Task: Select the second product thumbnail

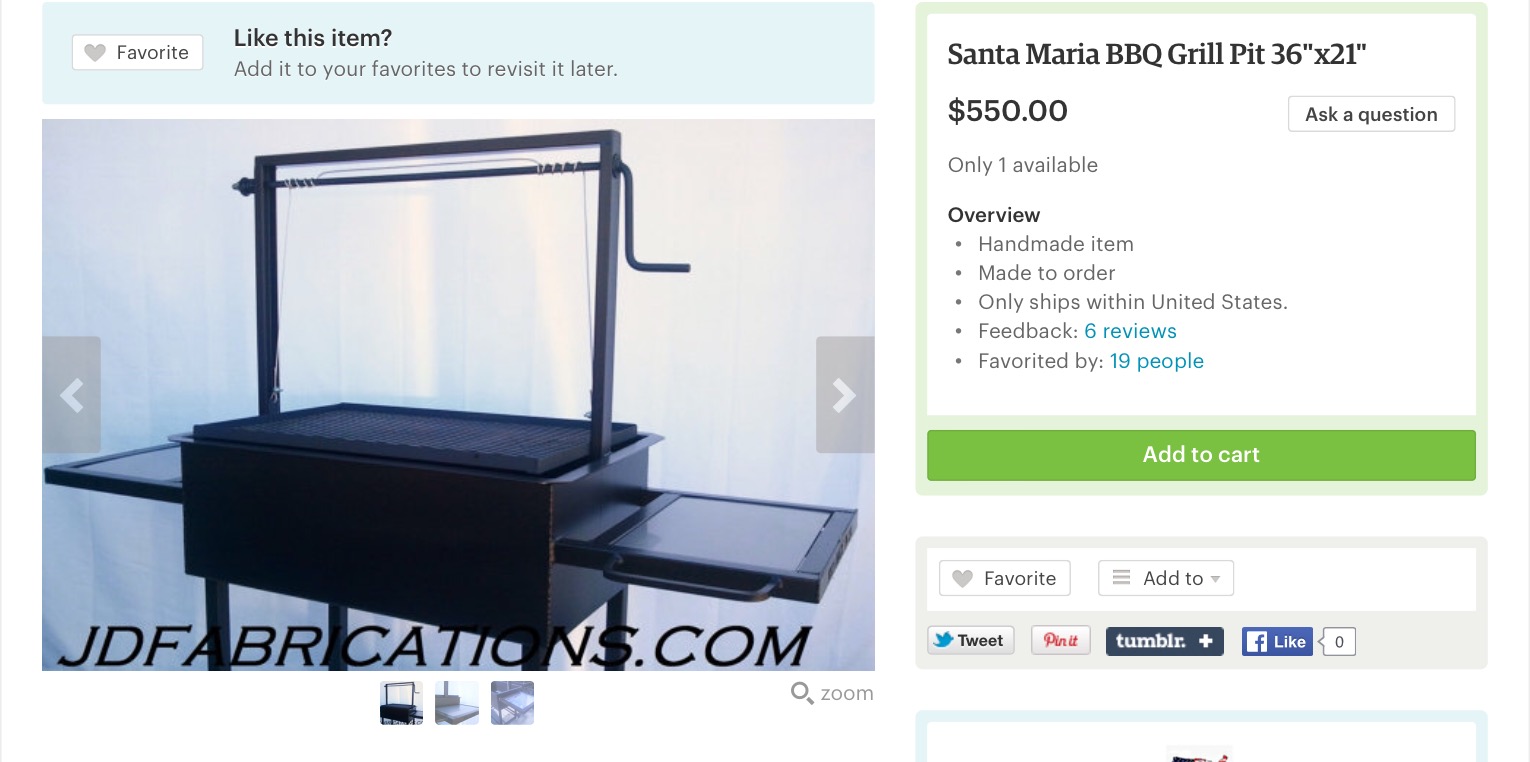Action: tap(457, 703)
